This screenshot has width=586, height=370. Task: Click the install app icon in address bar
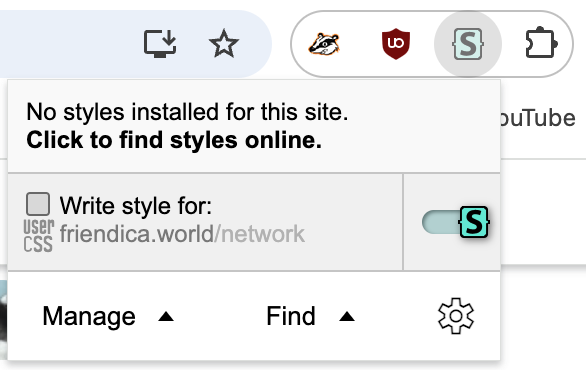coord(160,44)
